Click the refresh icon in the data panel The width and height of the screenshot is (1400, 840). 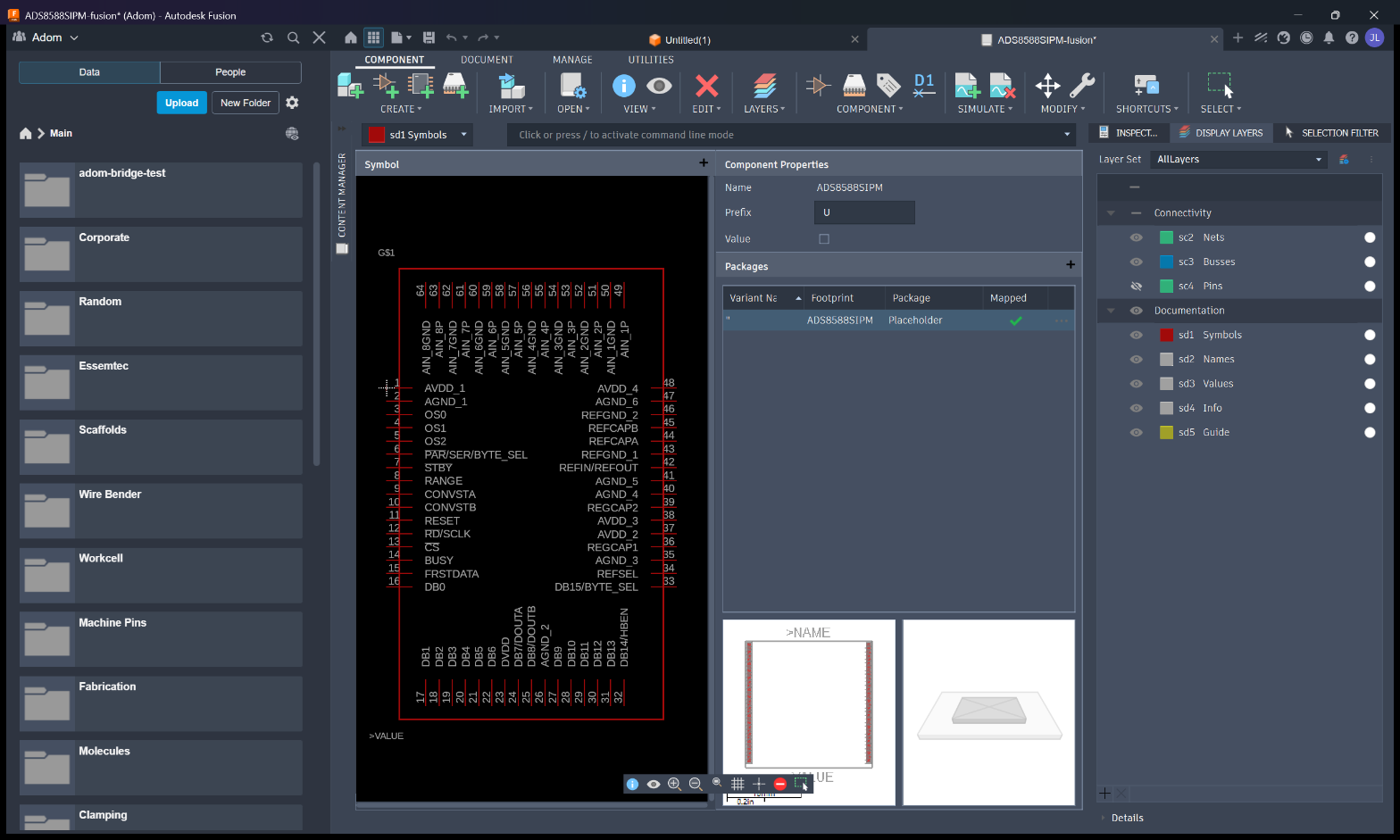click(x=267, y=37)
